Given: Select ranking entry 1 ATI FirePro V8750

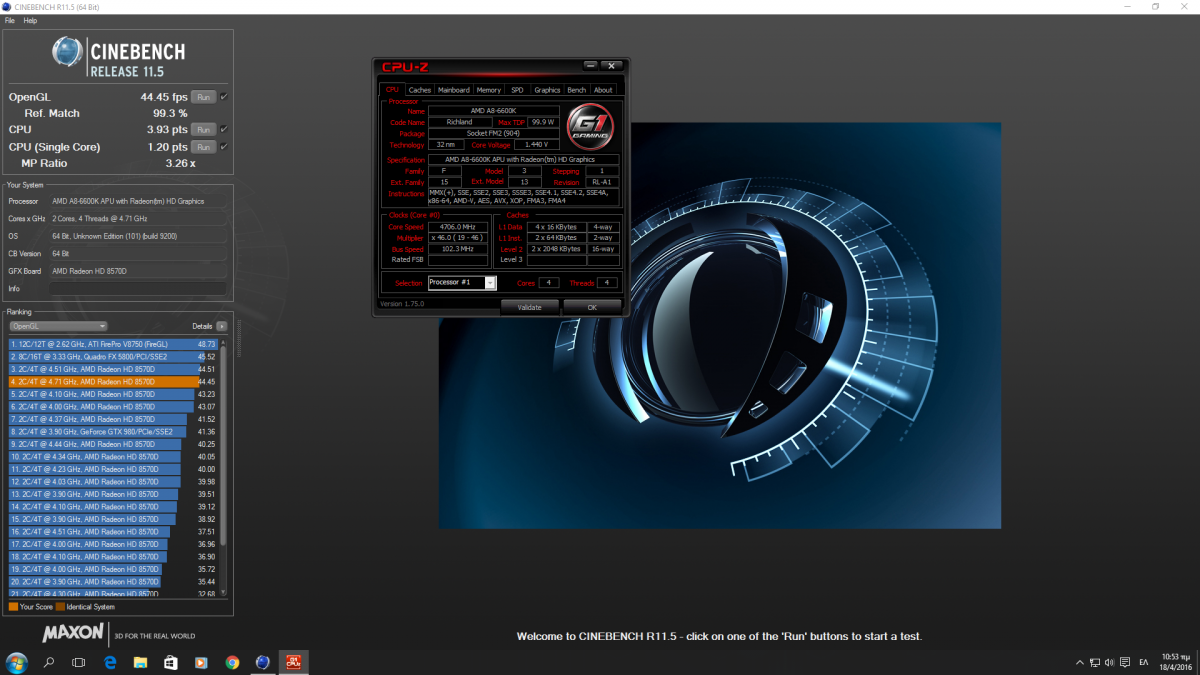Looking at the screenshot, I should tap(113, 343).
